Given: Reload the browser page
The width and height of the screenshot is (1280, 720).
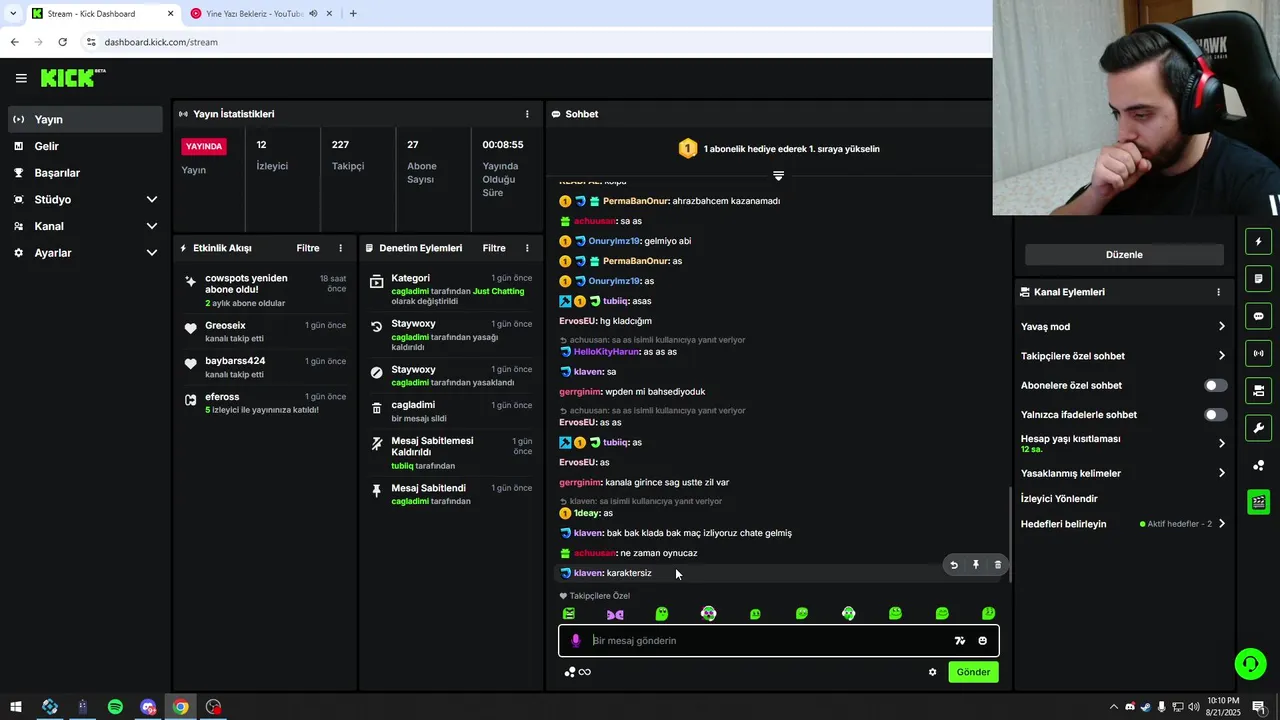Looking at the screenshot, I should pyautogui.click(x=62, y=42).
